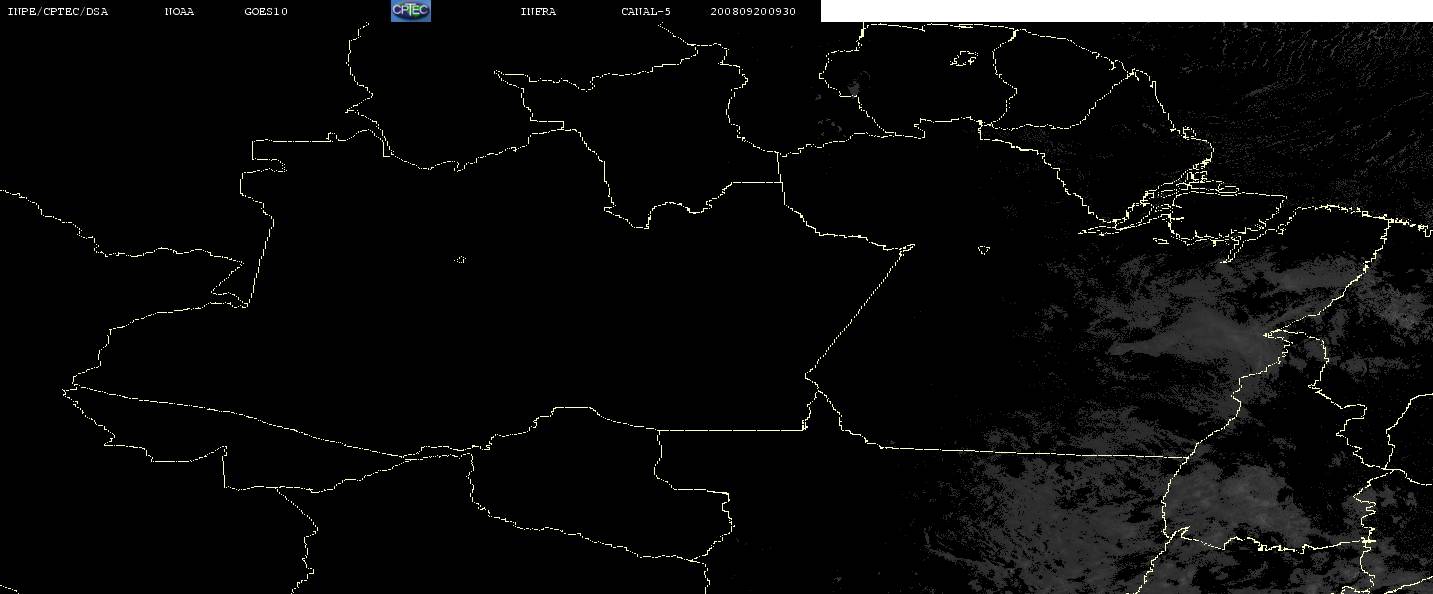Screen dimensions: 1433x594
Task: Click the CPTEC logo in header
Action: coord(410,11)
